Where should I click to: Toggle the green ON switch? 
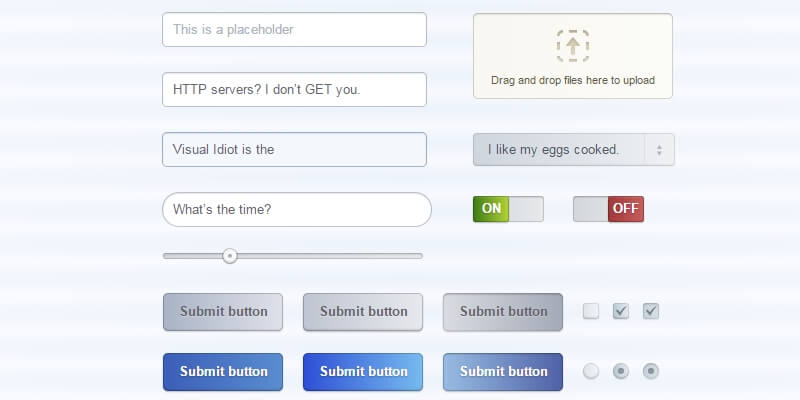(508, 209)
